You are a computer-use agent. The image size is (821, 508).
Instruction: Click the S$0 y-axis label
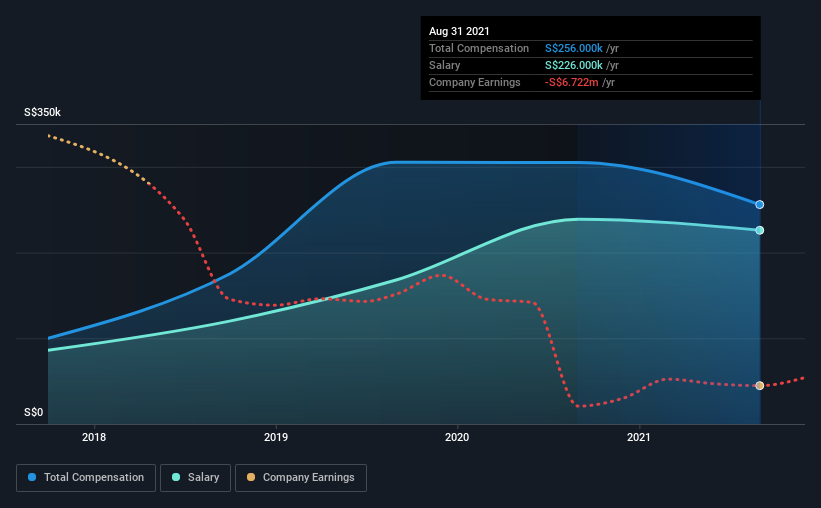(34, 412)
